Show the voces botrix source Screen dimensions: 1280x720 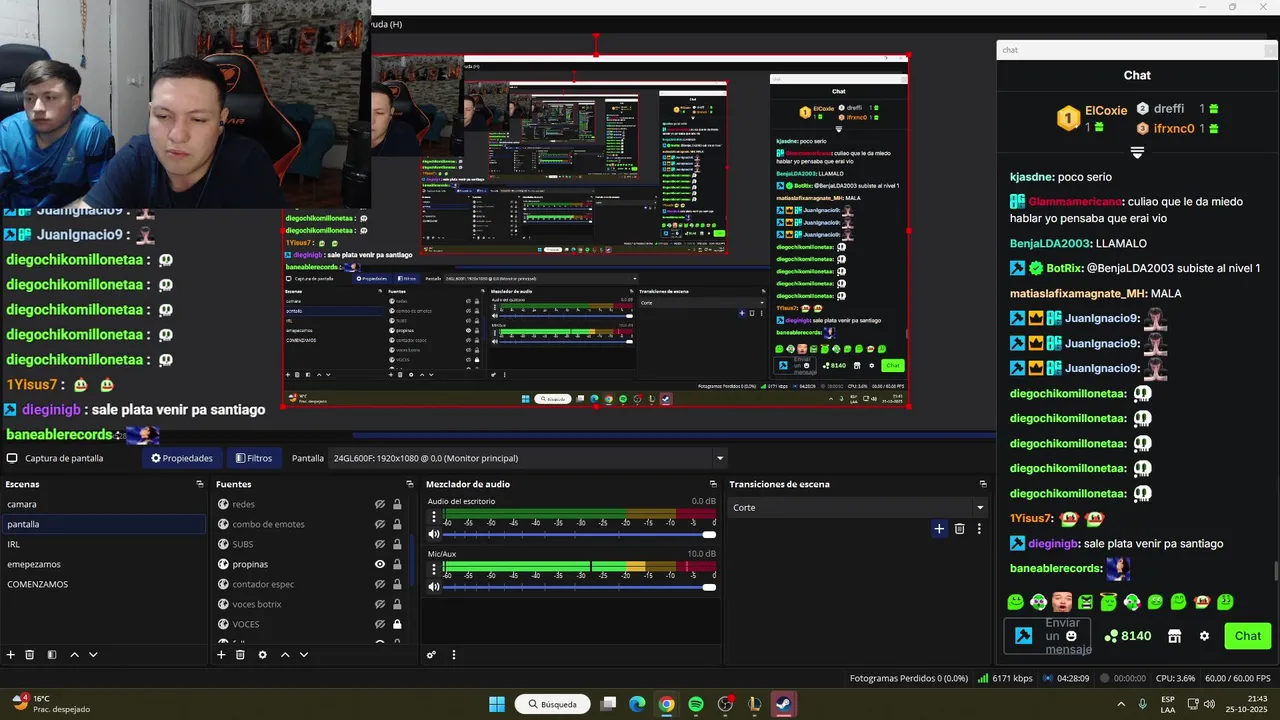pos(380,604)
